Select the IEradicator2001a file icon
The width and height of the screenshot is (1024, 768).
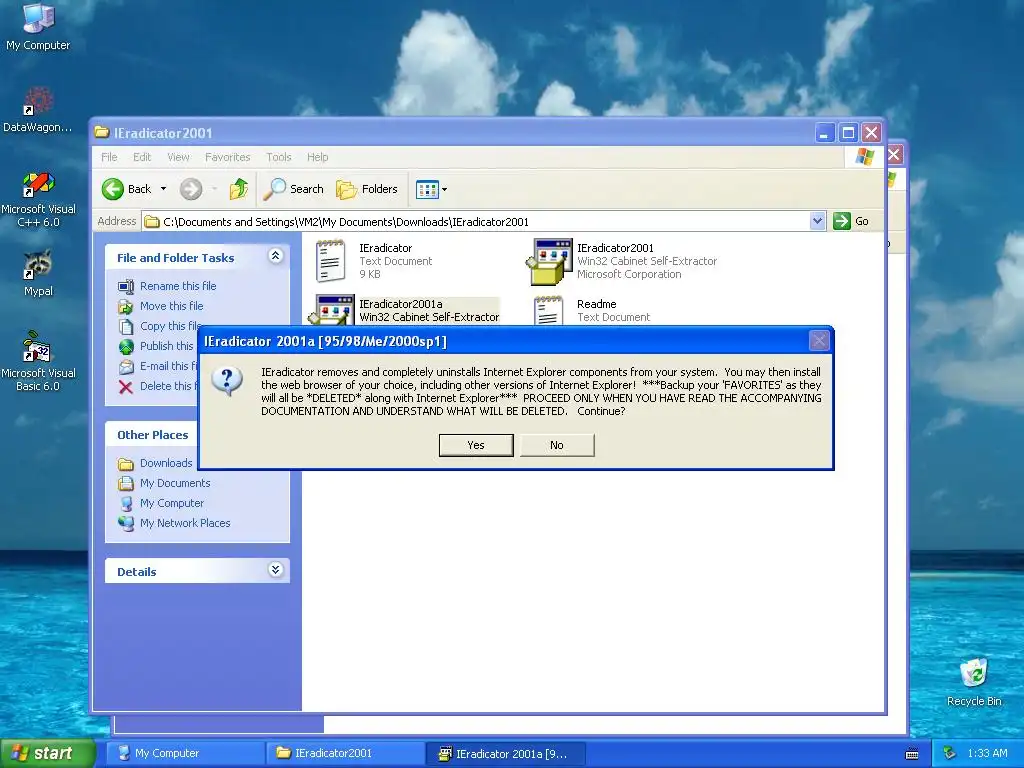[x=332, y=311]
